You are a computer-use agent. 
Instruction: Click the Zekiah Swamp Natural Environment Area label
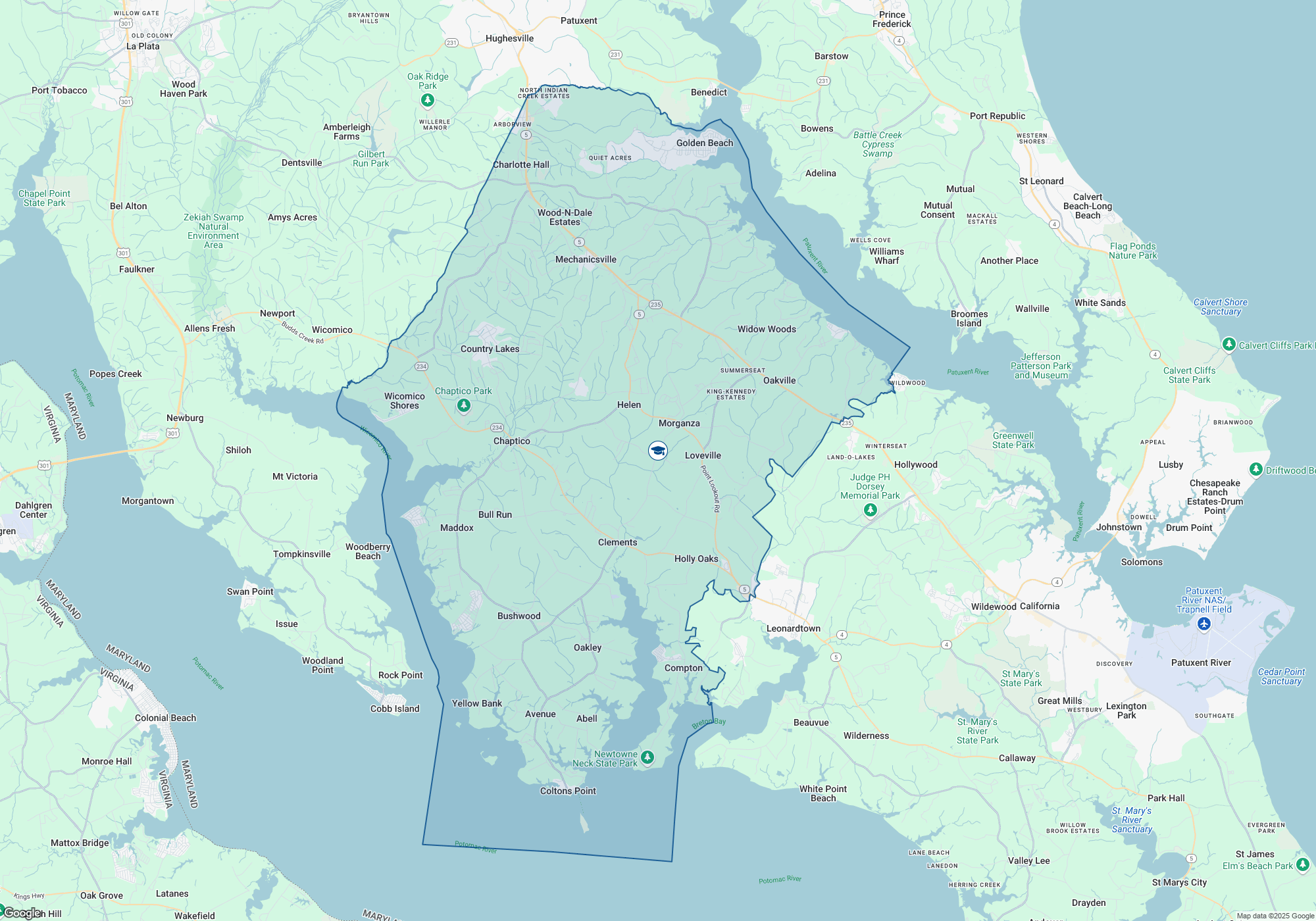pos(213,231)
